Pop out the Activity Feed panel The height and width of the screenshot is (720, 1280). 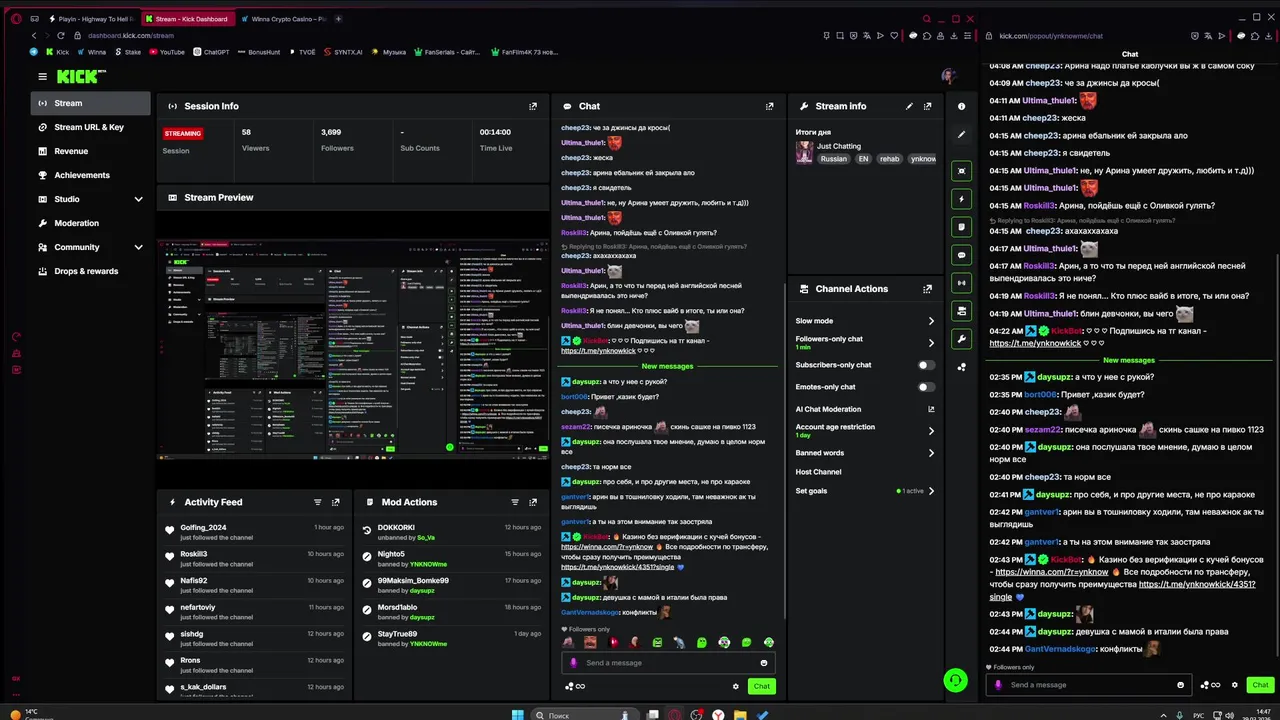point(335,502)
